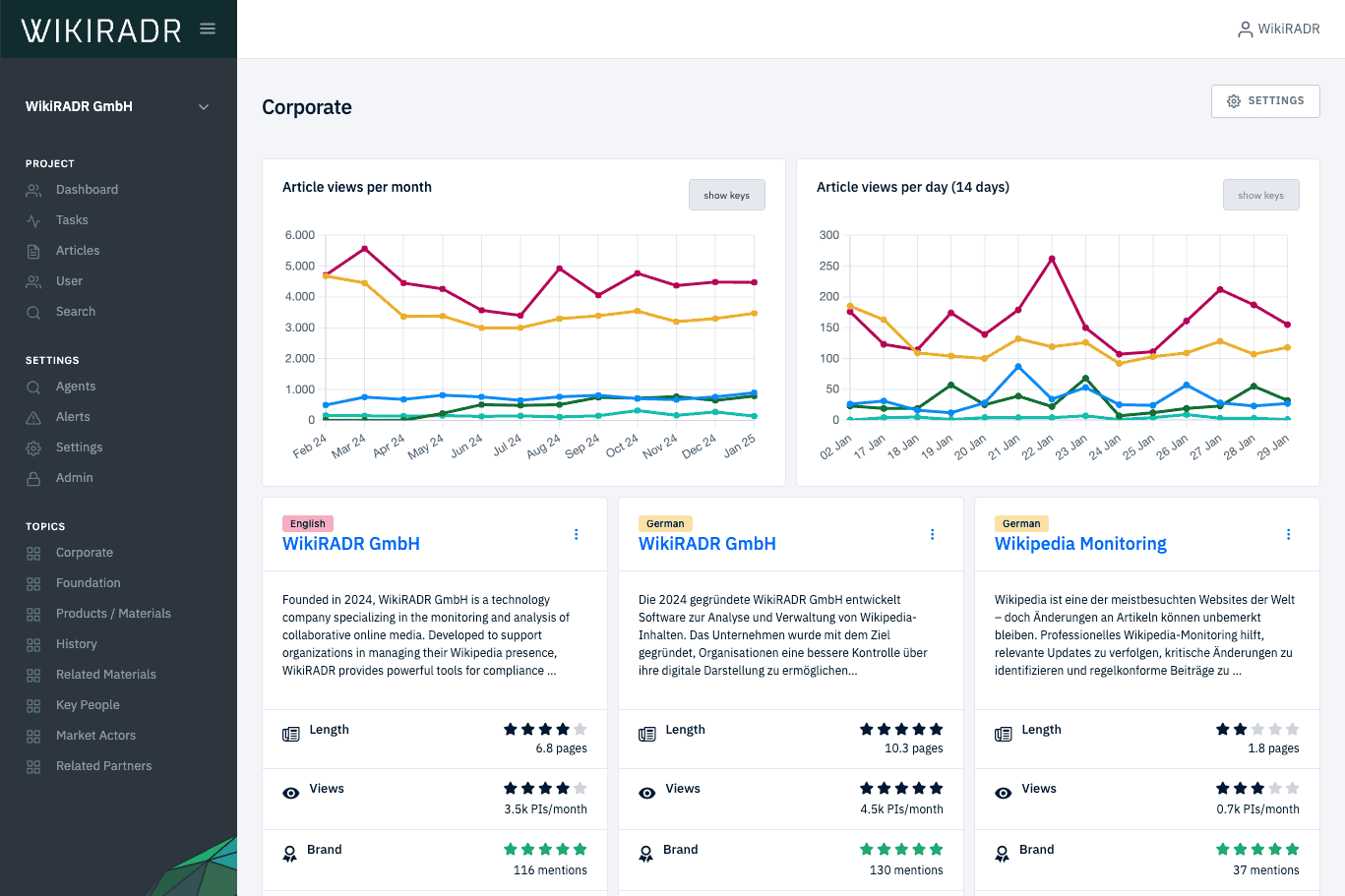The width and height of the screenshot is (1345, 896).
Task: Open the Wikipedia Monitoring article title link
Action: tap(1080, 544)
